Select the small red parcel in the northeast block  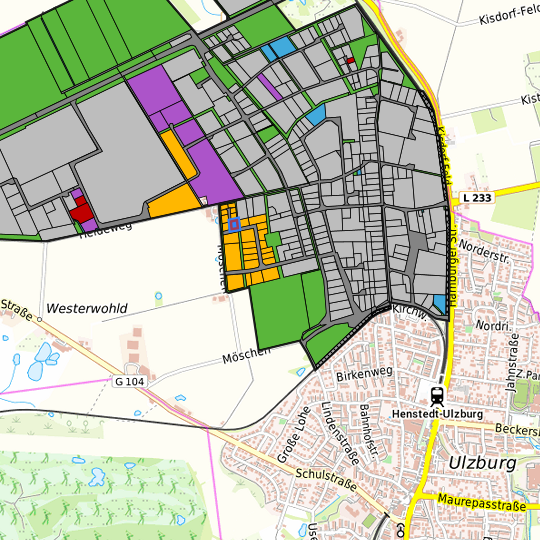(x=351, y=61)
